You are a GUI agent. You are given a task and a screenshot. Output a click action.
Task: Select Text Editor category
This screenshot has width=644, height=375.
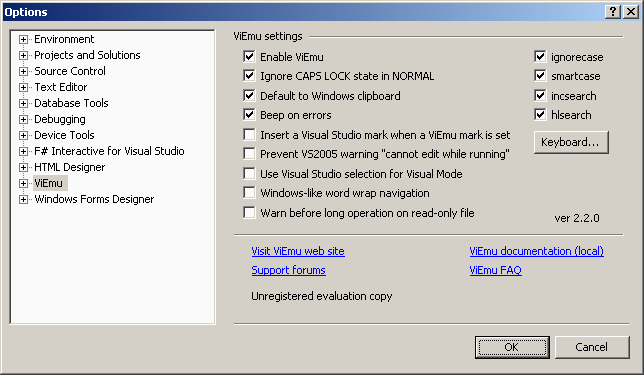61,87
